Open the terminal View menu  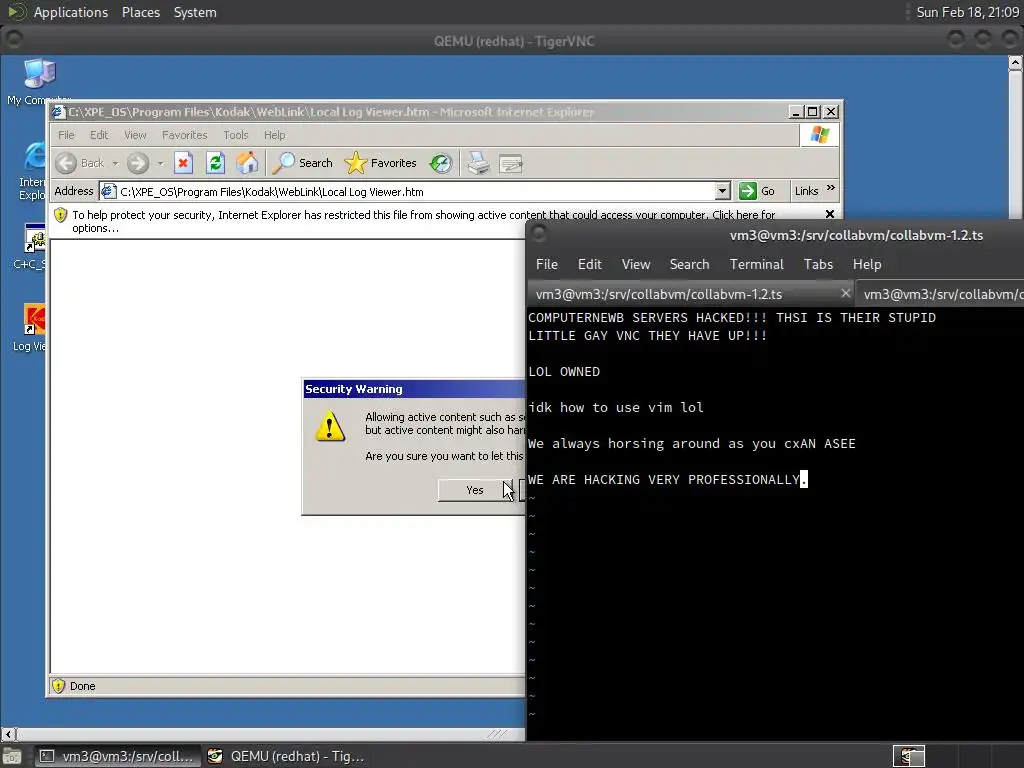pyautogui.click(x=635, y=264)
